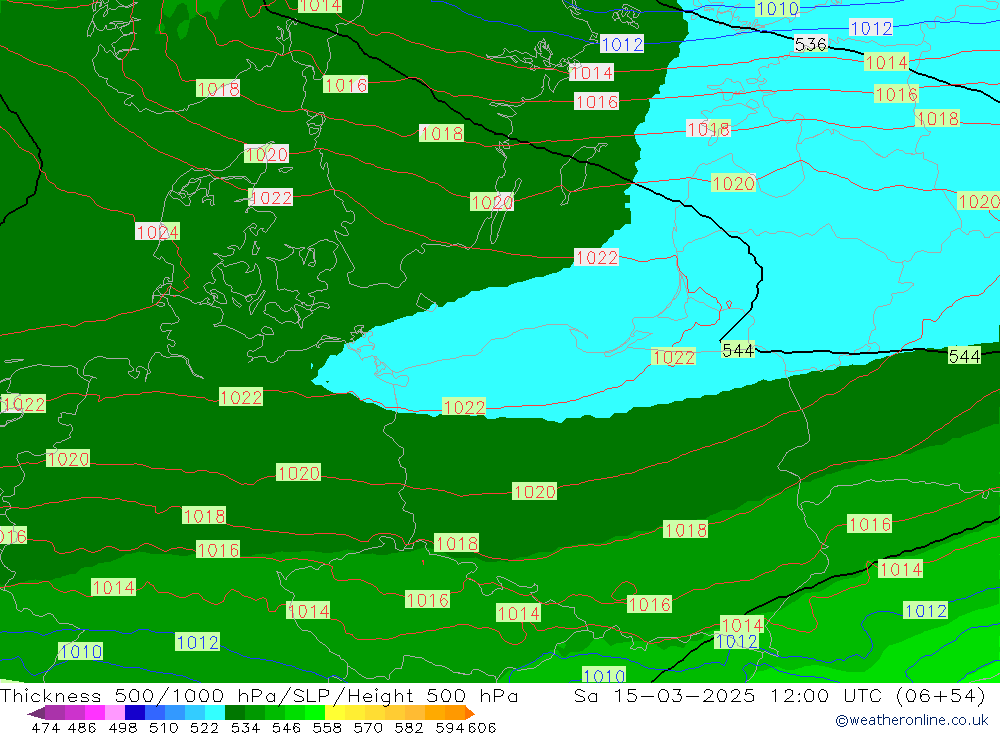The height and width of the screenshot is (733, 1000).
Task: Click the 486 legend scale value
Action: click(82, 727)
